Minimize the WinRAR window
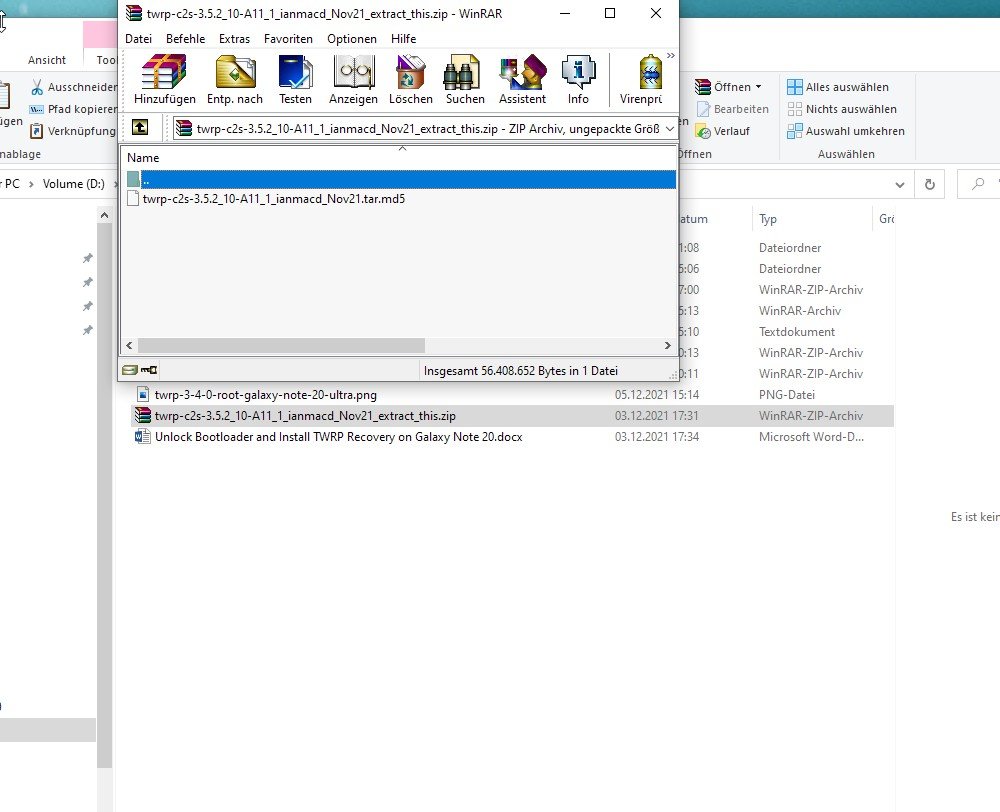 (564, 13)
